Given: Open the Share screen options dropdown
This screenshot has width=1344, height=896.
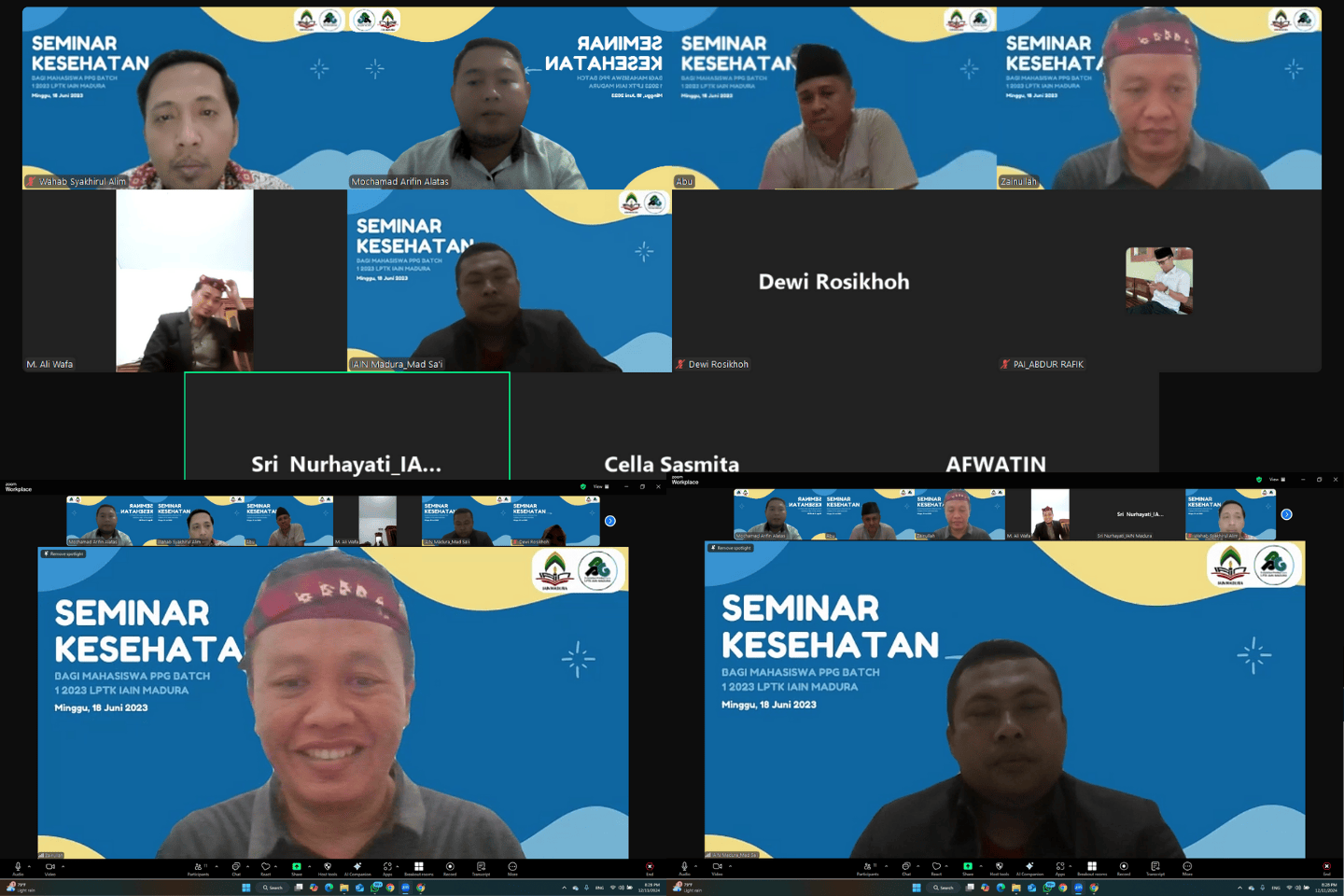Looking at the screenshot, I should (x=308, y=866).
